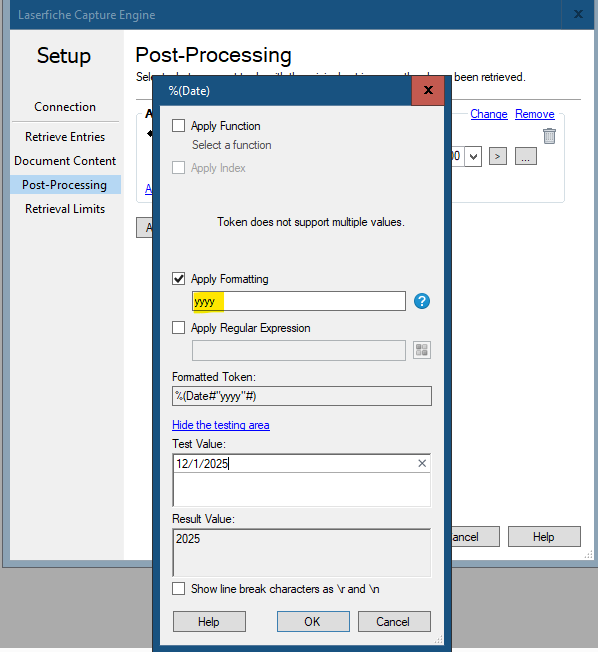The height and width of the screenshot is (652, 598).
Task: Click the Change link
Action: click(489, 114)
